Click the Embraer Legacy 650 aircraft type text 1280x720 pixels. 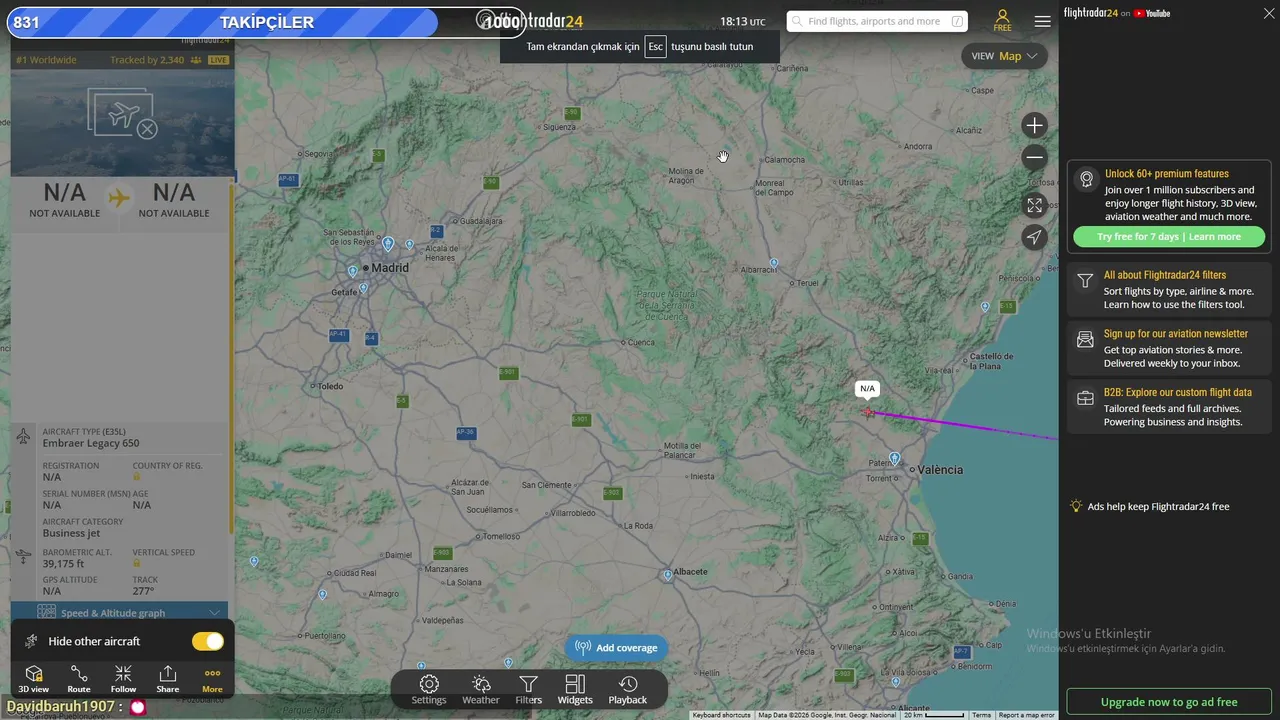(x=91, y=443)
